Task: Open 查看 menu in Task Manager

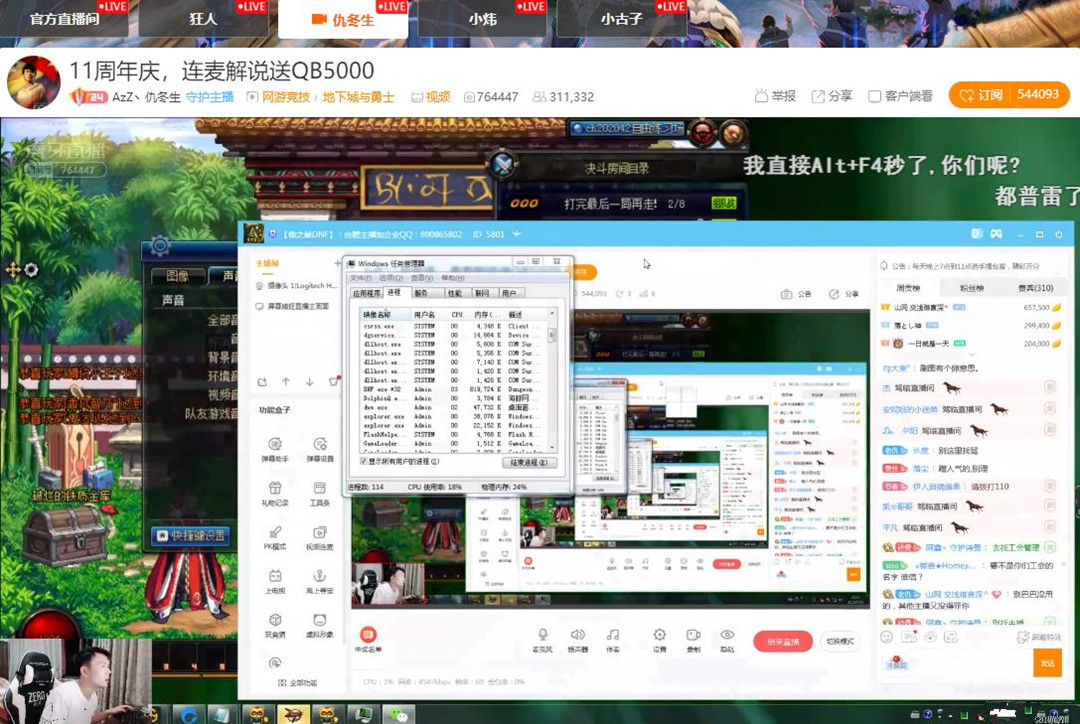Action: (x=422, y=278)
